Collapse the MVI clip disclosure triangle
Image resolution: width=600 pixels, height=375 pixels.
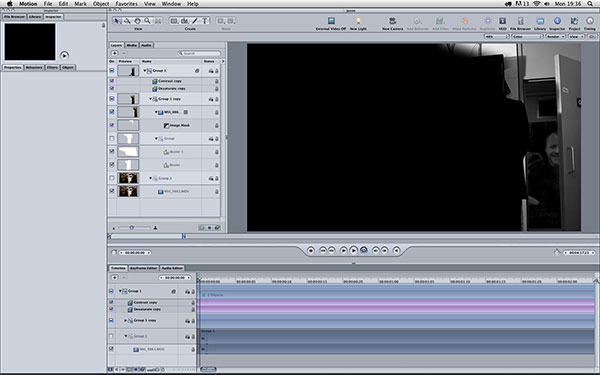pos(156,112)
